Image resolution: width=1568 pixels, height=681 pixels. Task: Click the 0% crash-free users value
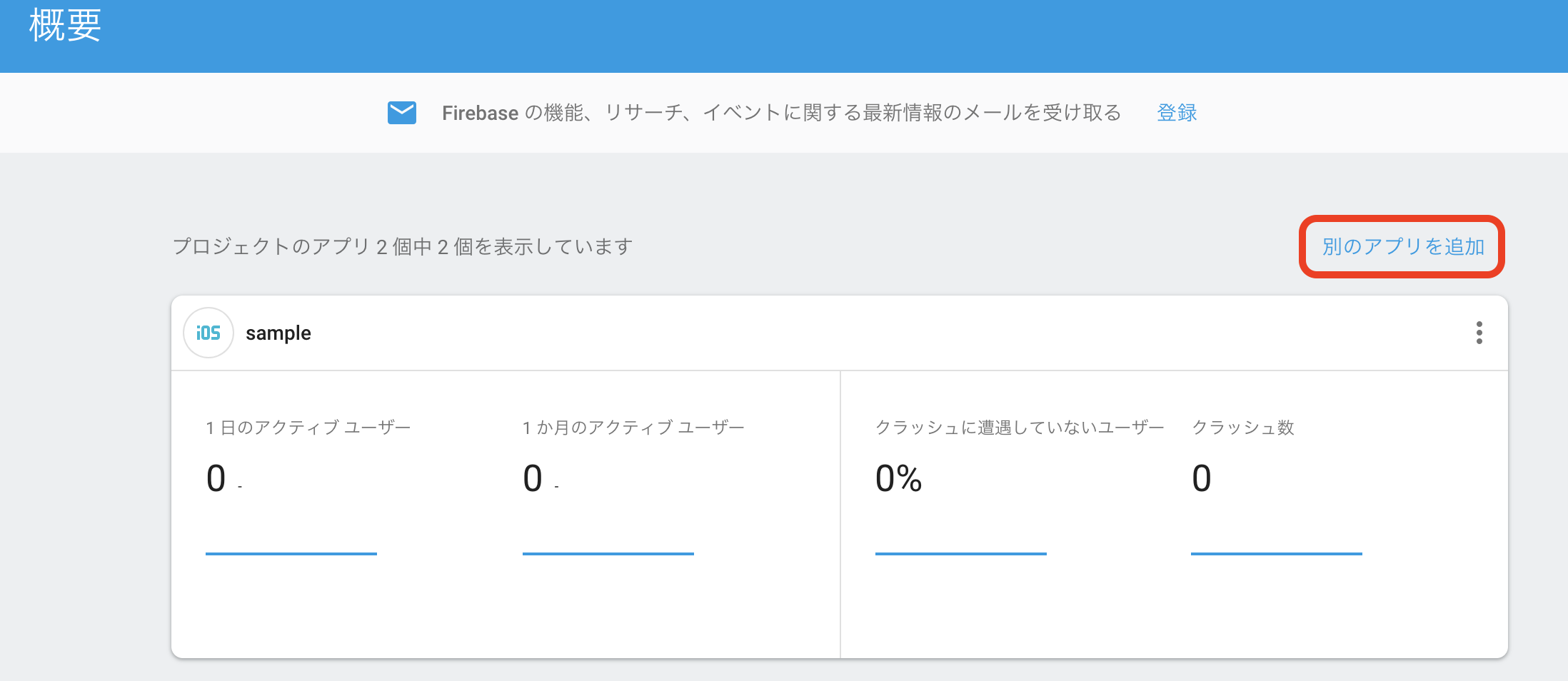click(x=898, y=478)
